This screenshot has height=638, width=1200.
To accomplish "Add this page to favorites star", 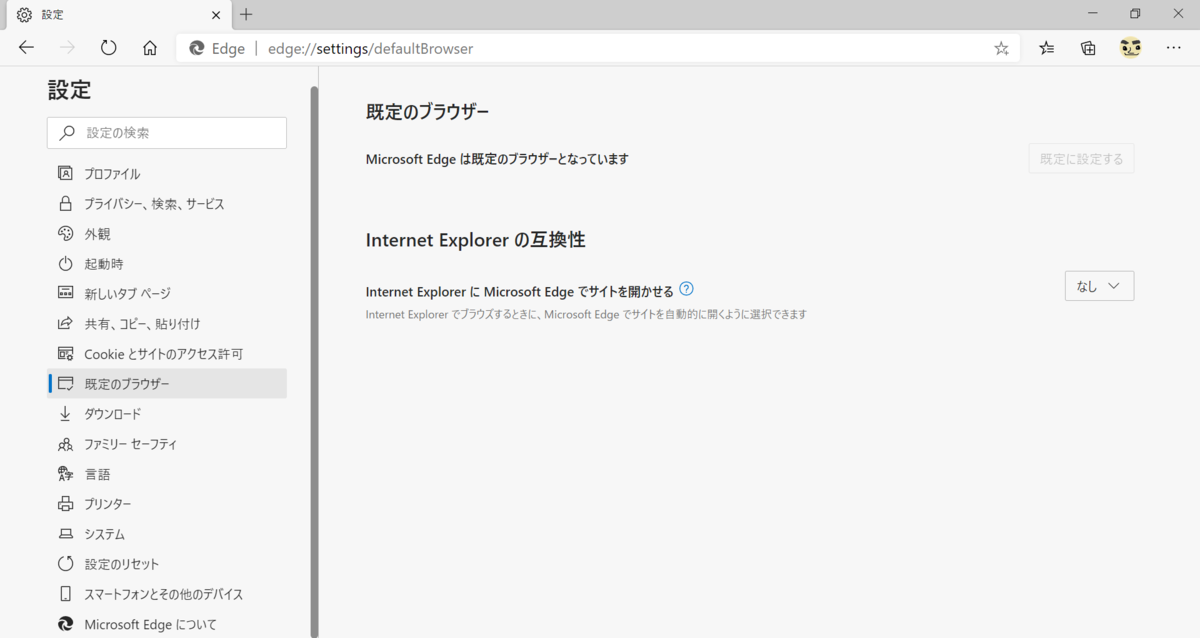I will (x=1001, y=48).
